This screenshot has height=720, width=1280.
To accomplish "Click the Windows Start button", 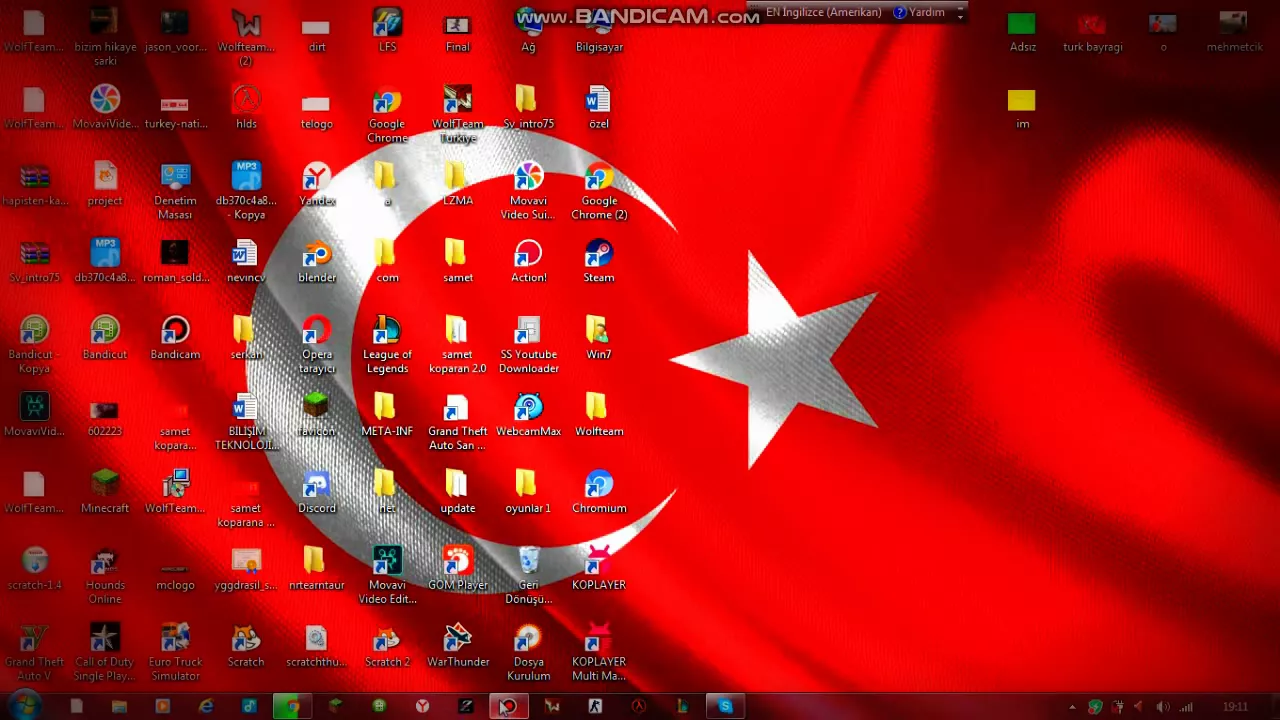I will (x=24, y=706).
